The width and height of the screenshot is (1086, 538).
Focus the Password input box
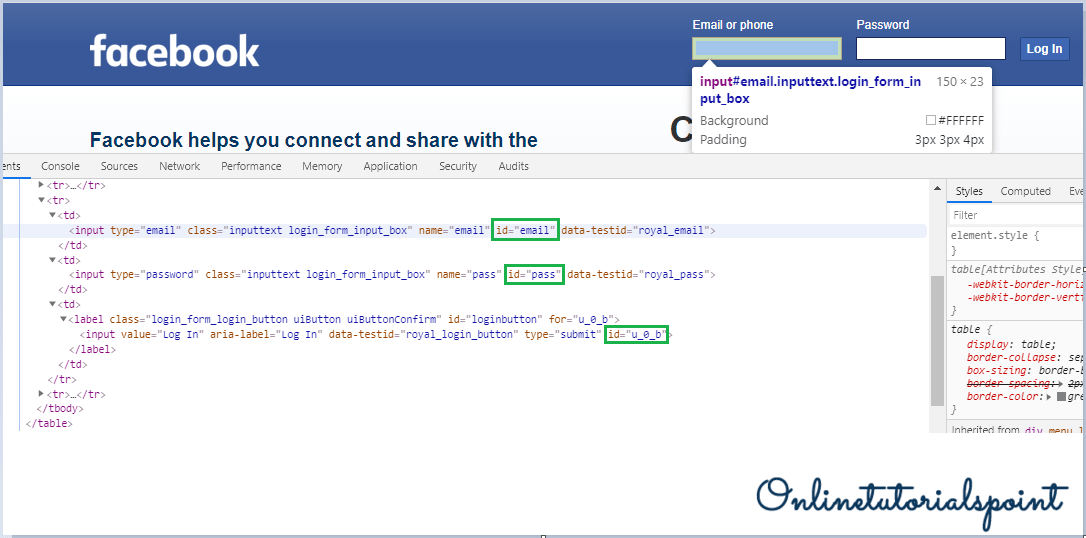(930, 49)
